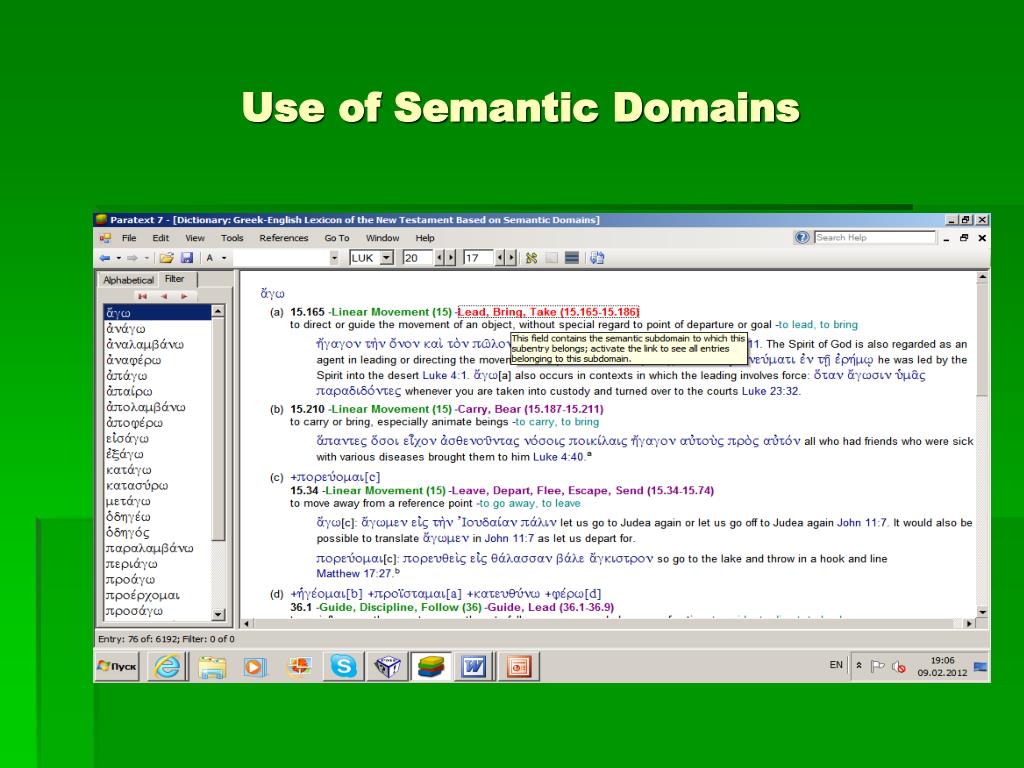Open the back-history dropdown arrow
This screenshot has width=1024, height=768.
(119, 258)
